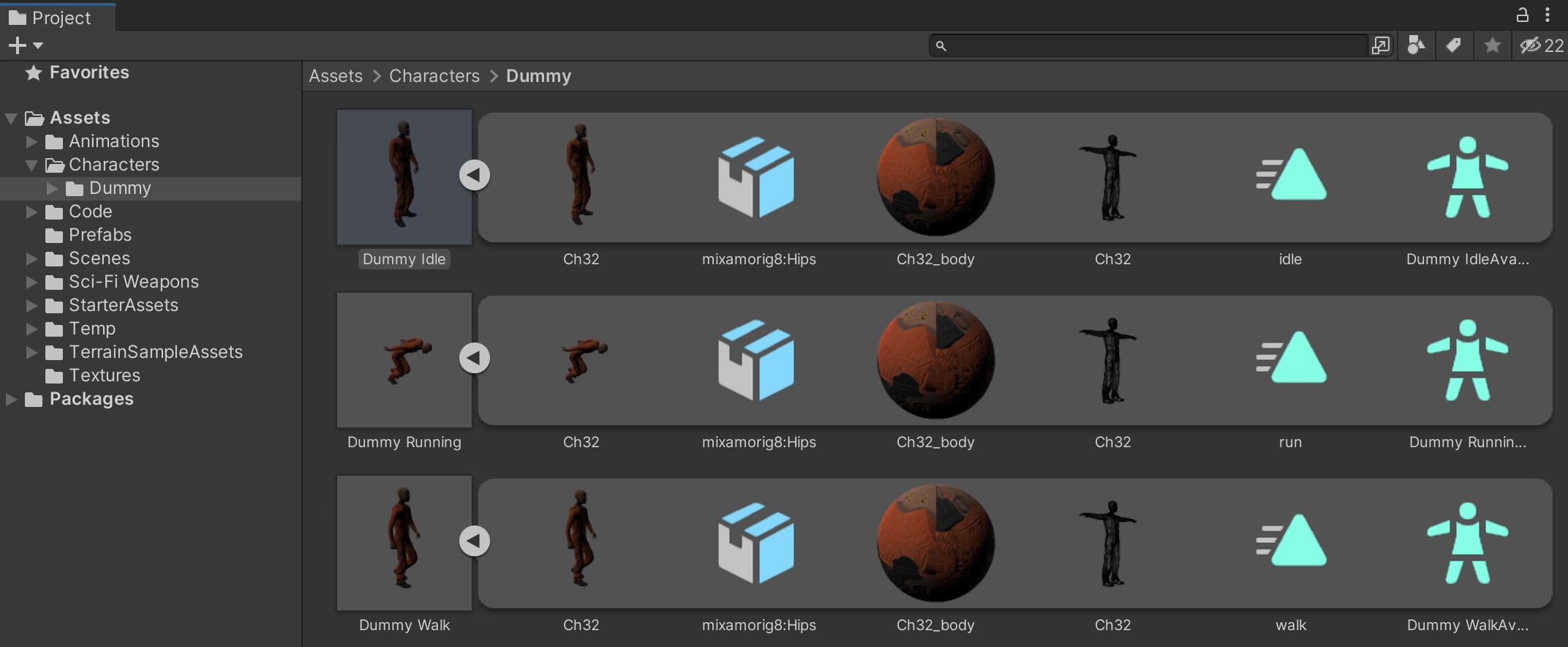Screen dimensions: 1568x647
Task: Toggle the panel lock icon
Action: pyautogui.click(x=1522, y=15)
